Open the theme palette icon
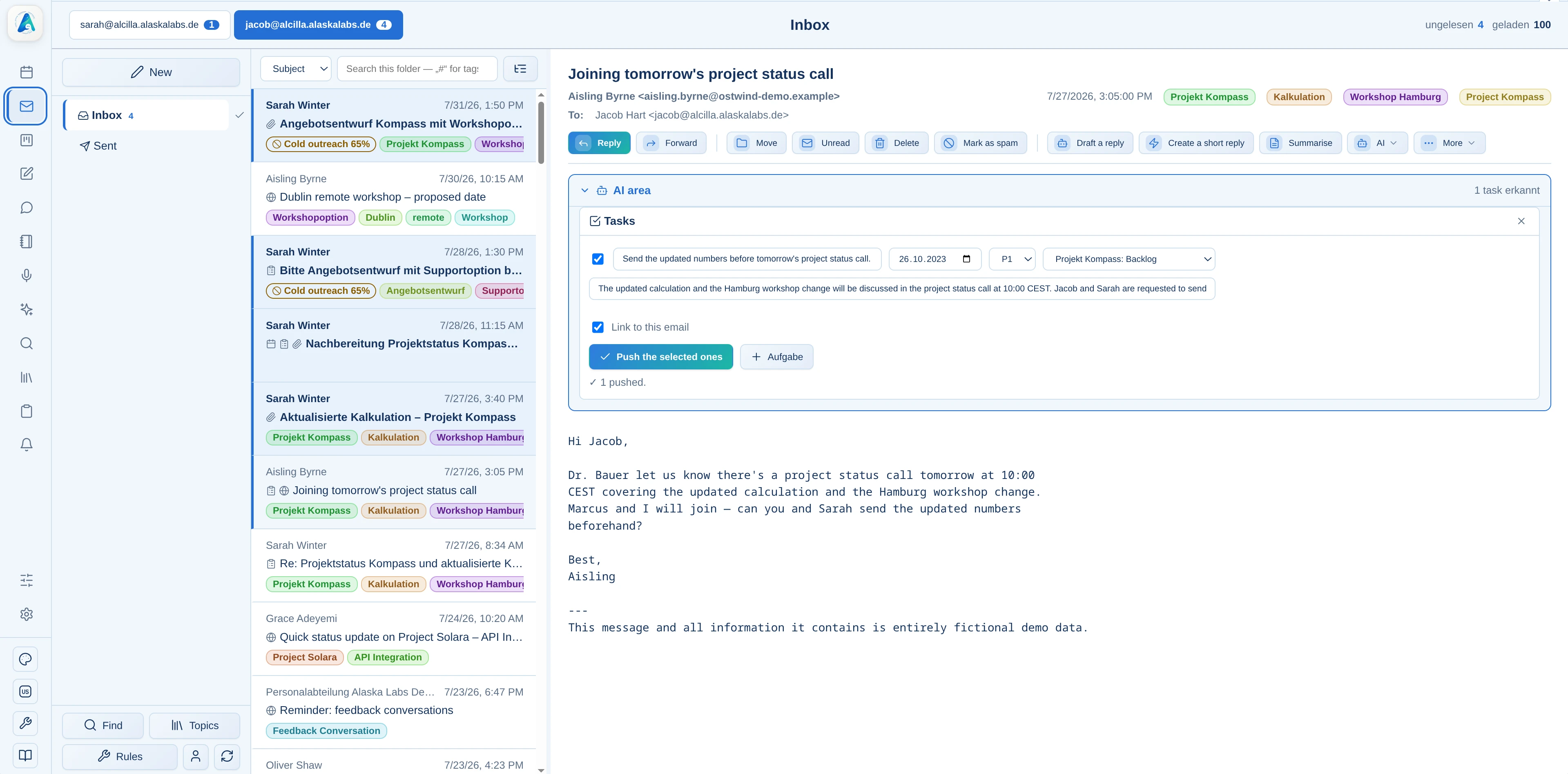Screen dimensions: 1568x774 [x=26, y=659]
